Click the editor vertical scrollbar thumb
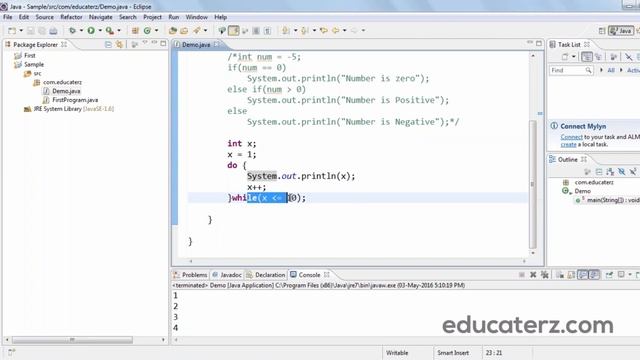The width and height of the screenshot is (640, 360). tap(533, 184)
